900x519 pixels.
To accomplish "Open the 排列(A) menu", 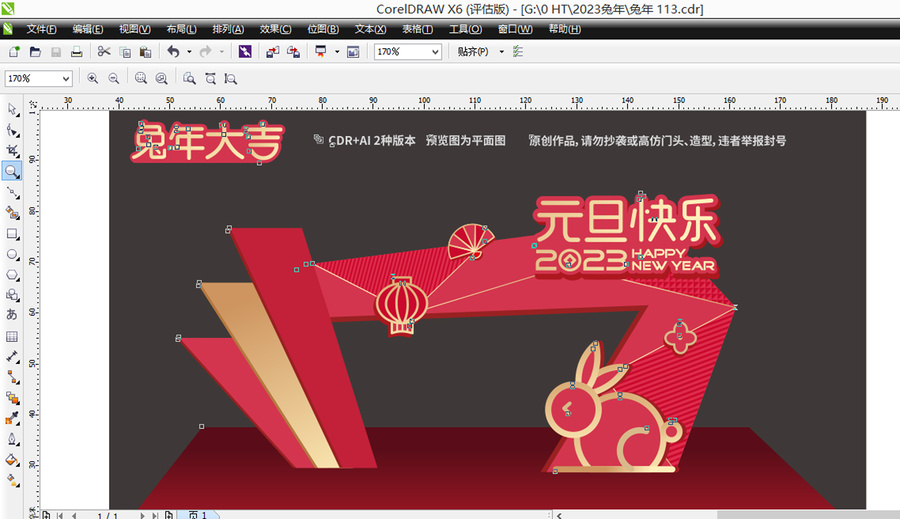I will 228,29.
